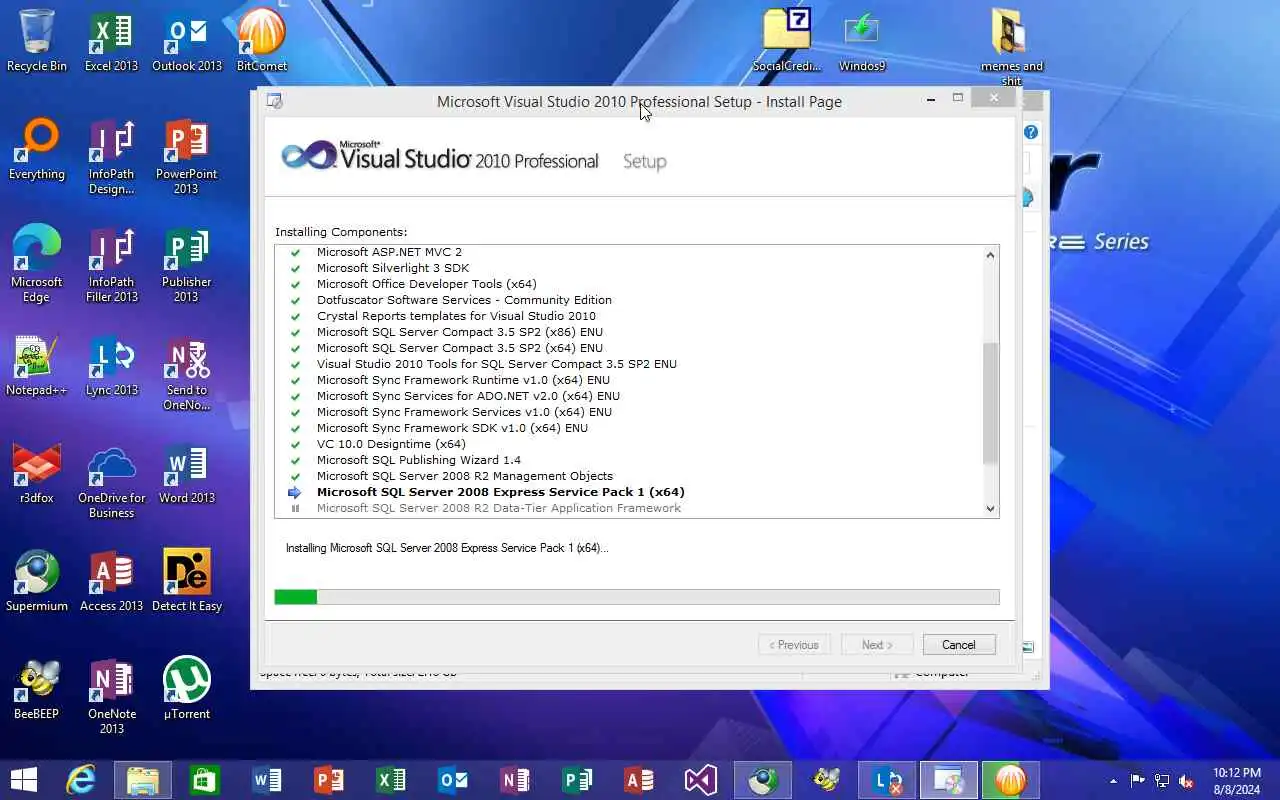Open the SocialCredi... folder on desktop
Image resolution: width=1280 pixels, height=800 pixels.
coord(786,40)
